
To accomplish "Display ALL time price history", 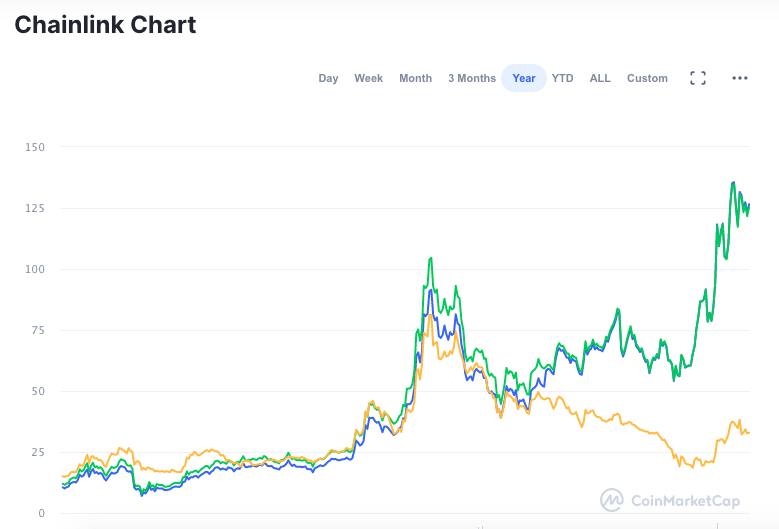I will tap(600, 78).
